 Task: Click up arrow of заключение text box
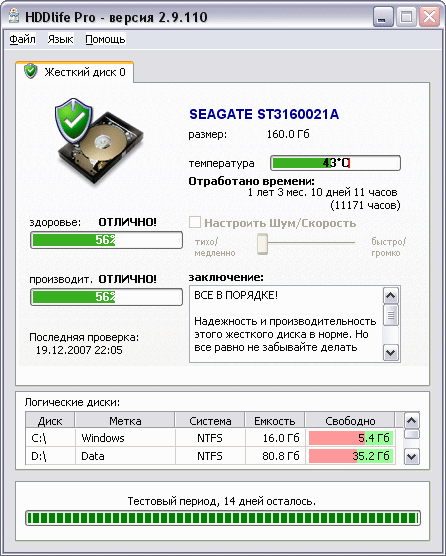click(391, 295)
